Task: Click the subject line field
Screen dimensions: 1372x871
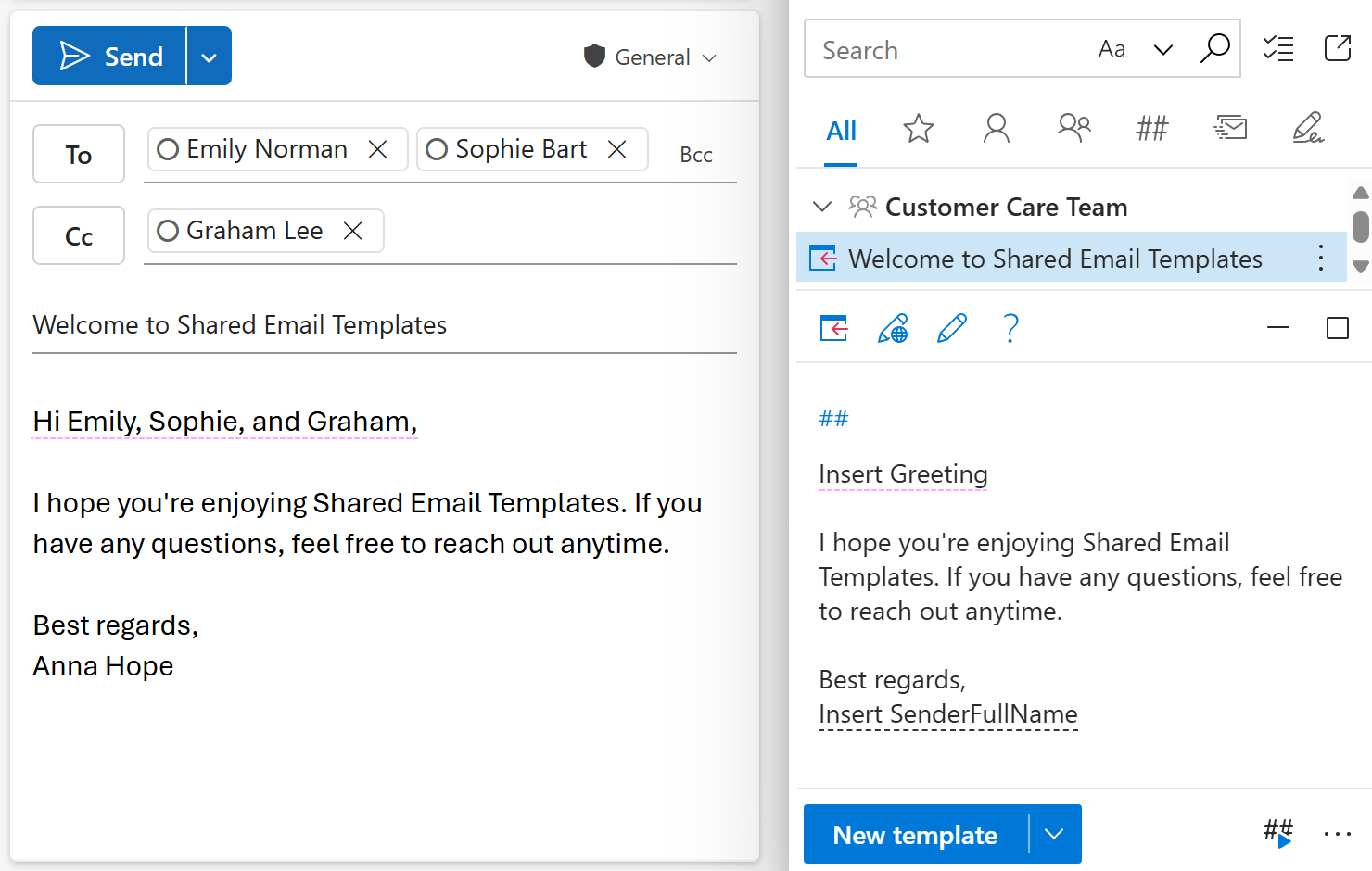Action: click(385, 325)
